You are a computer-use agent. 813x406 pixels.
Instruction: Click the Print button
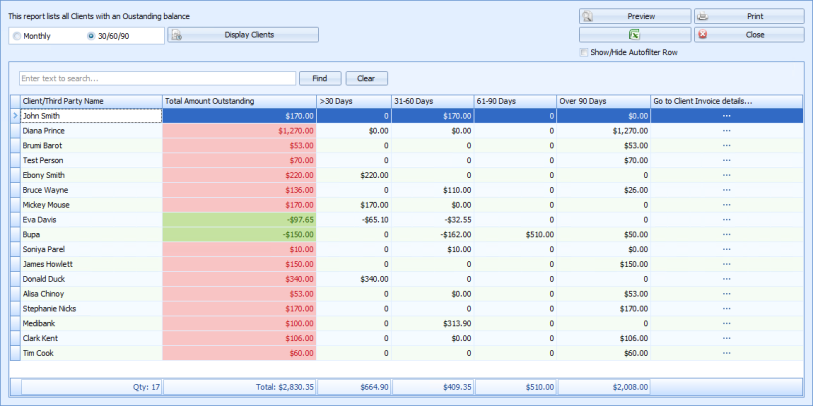pos(749,16)
